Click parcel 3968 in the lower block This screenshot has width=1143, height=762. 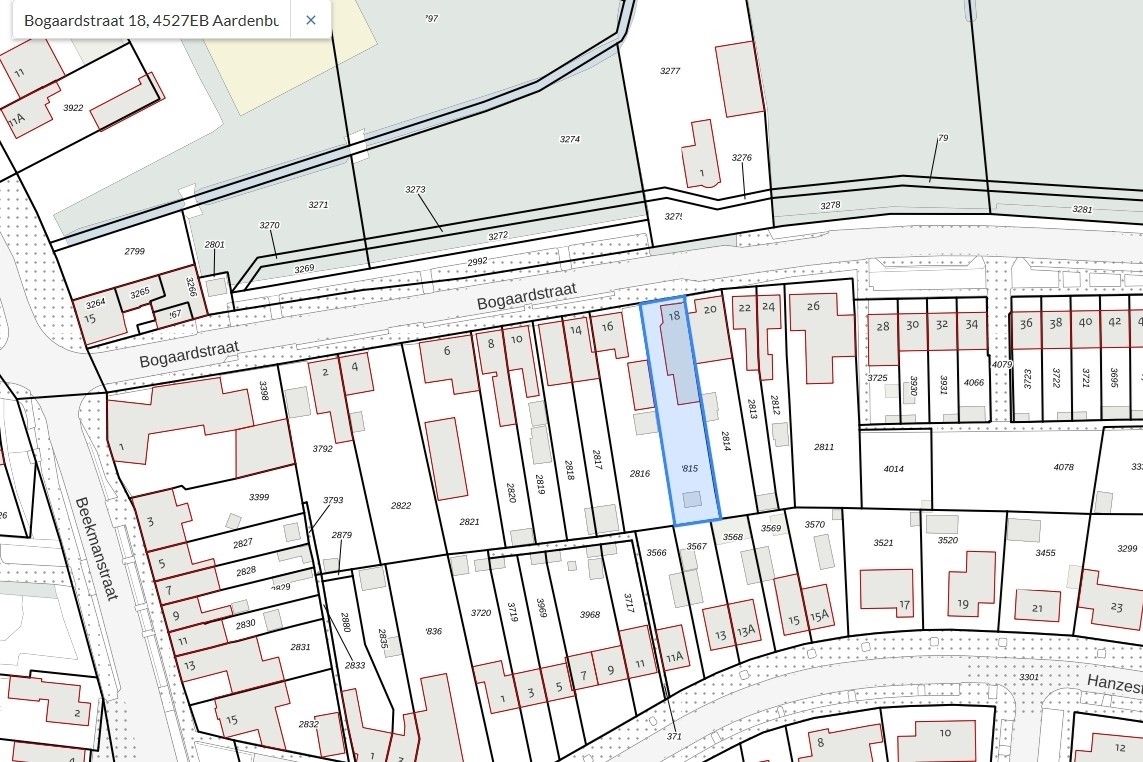[590, 614]
